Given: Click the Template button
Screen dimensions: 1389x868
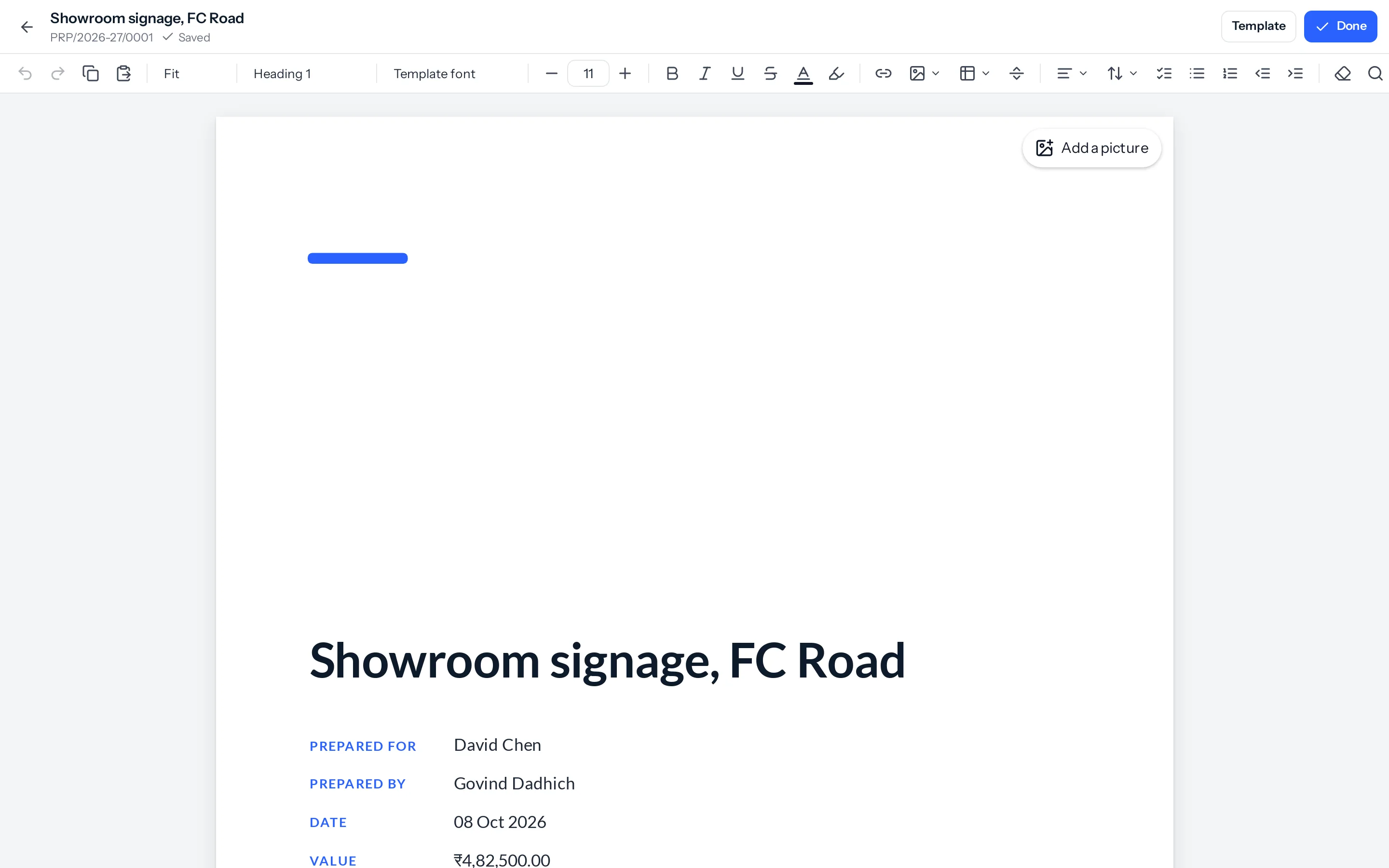Looking at the screenshot, I should (x=1258, y=27).
